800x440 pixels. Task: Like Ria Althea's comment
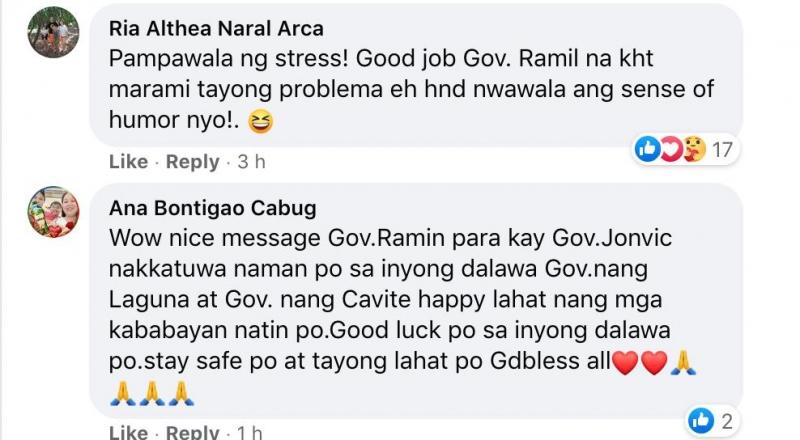click(x=128, y=162)
